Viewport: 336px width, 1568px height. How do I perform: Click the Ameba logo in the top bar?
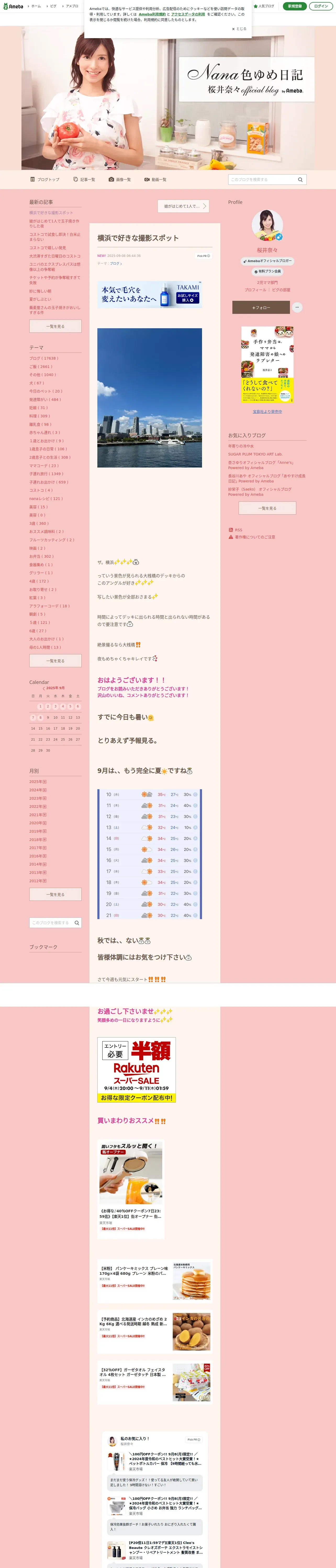[x=13, y=6]
